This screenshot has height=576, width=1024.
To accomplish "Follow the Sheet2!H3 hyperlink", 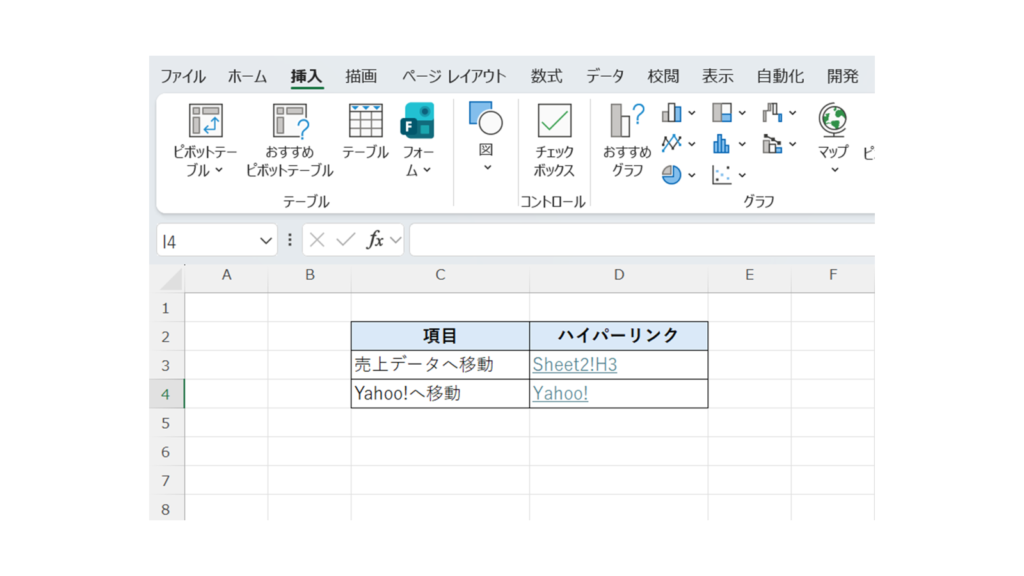I will [x=574, y=365].
